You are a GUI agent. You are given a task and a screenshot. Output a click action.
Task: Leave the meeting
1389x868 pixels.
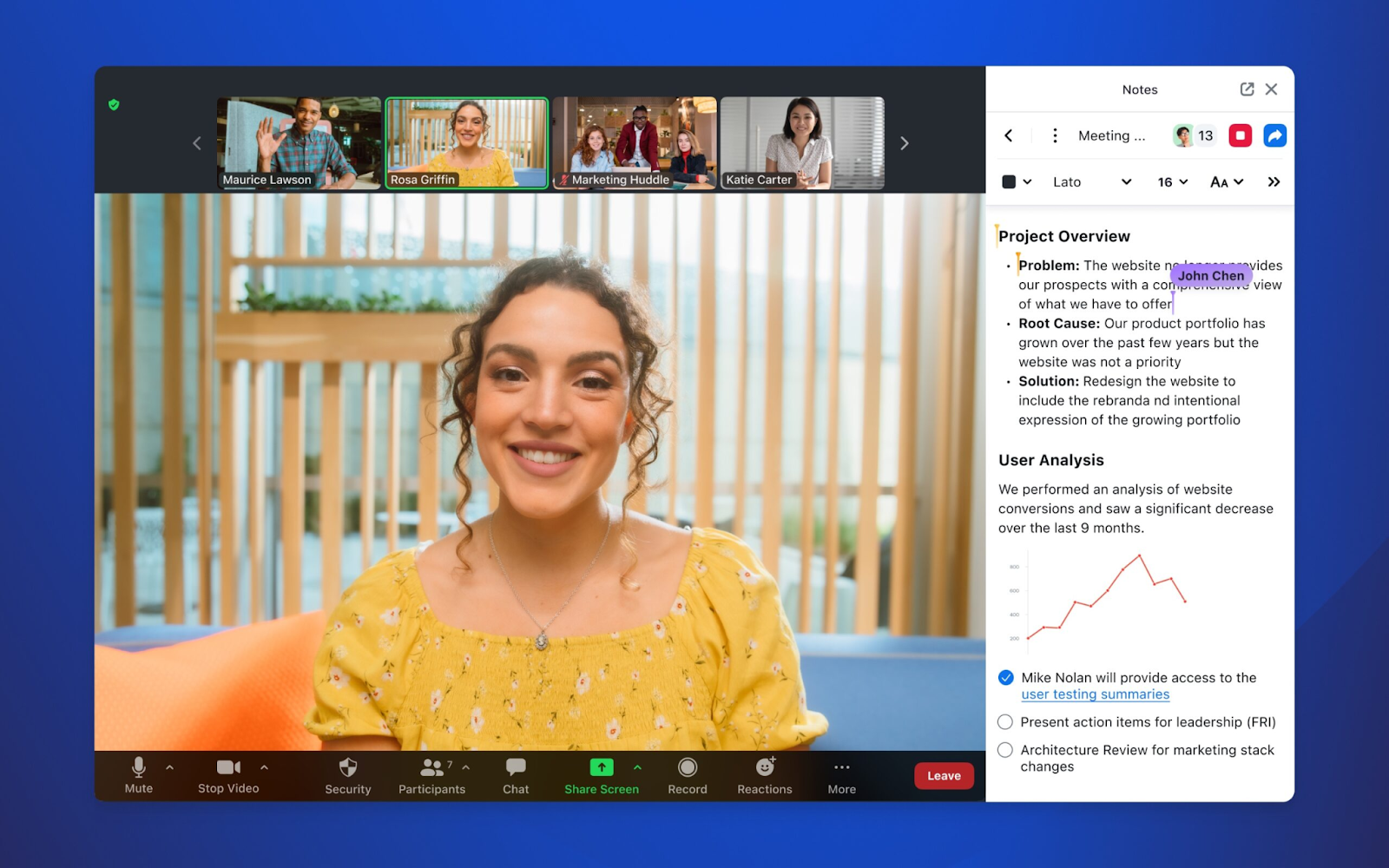tap(944, 775)
